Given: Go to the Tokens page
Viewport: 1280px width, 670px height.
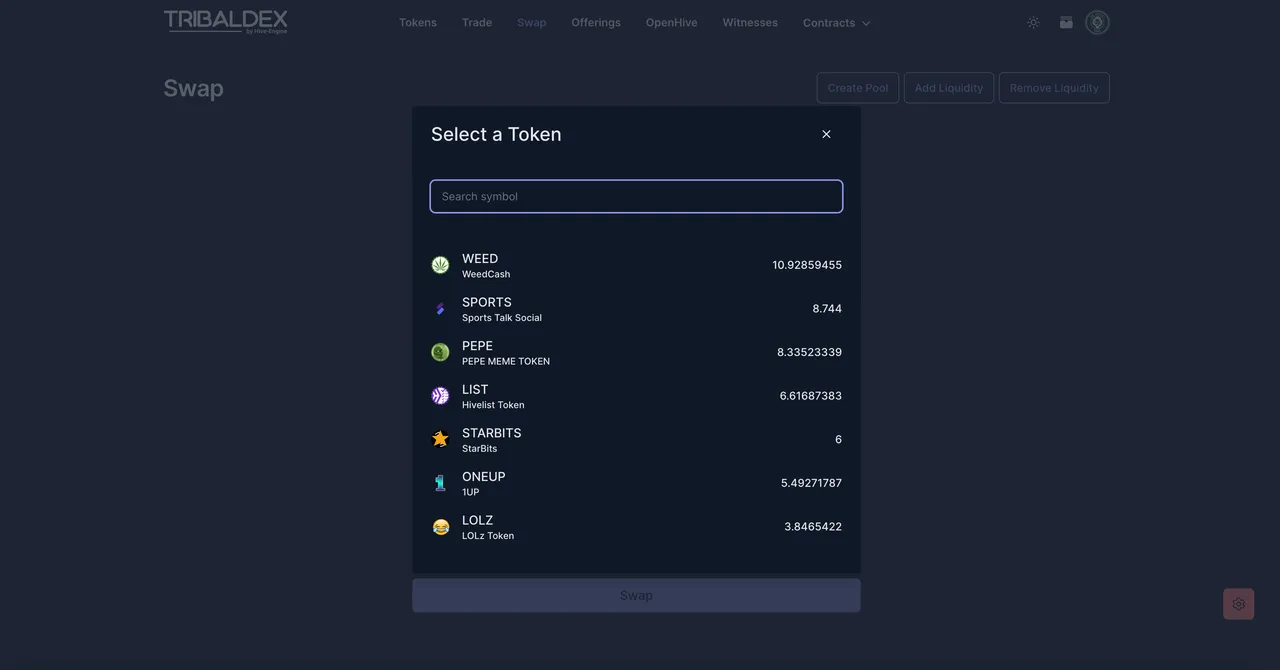Looking at the screenshot, I should 418,22.
